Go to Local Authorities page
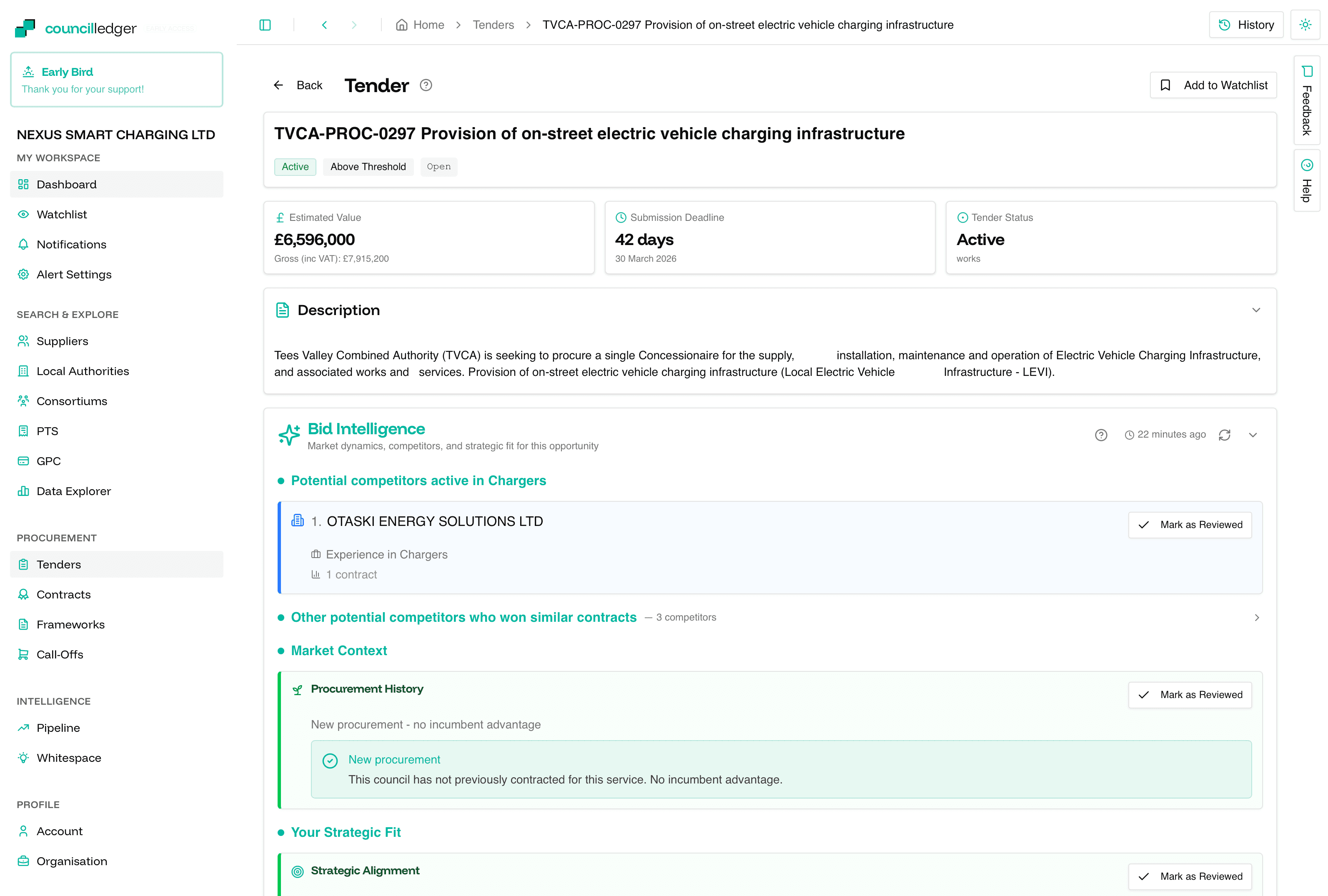This screenshot has height=896, width=1328. (117, 371)
